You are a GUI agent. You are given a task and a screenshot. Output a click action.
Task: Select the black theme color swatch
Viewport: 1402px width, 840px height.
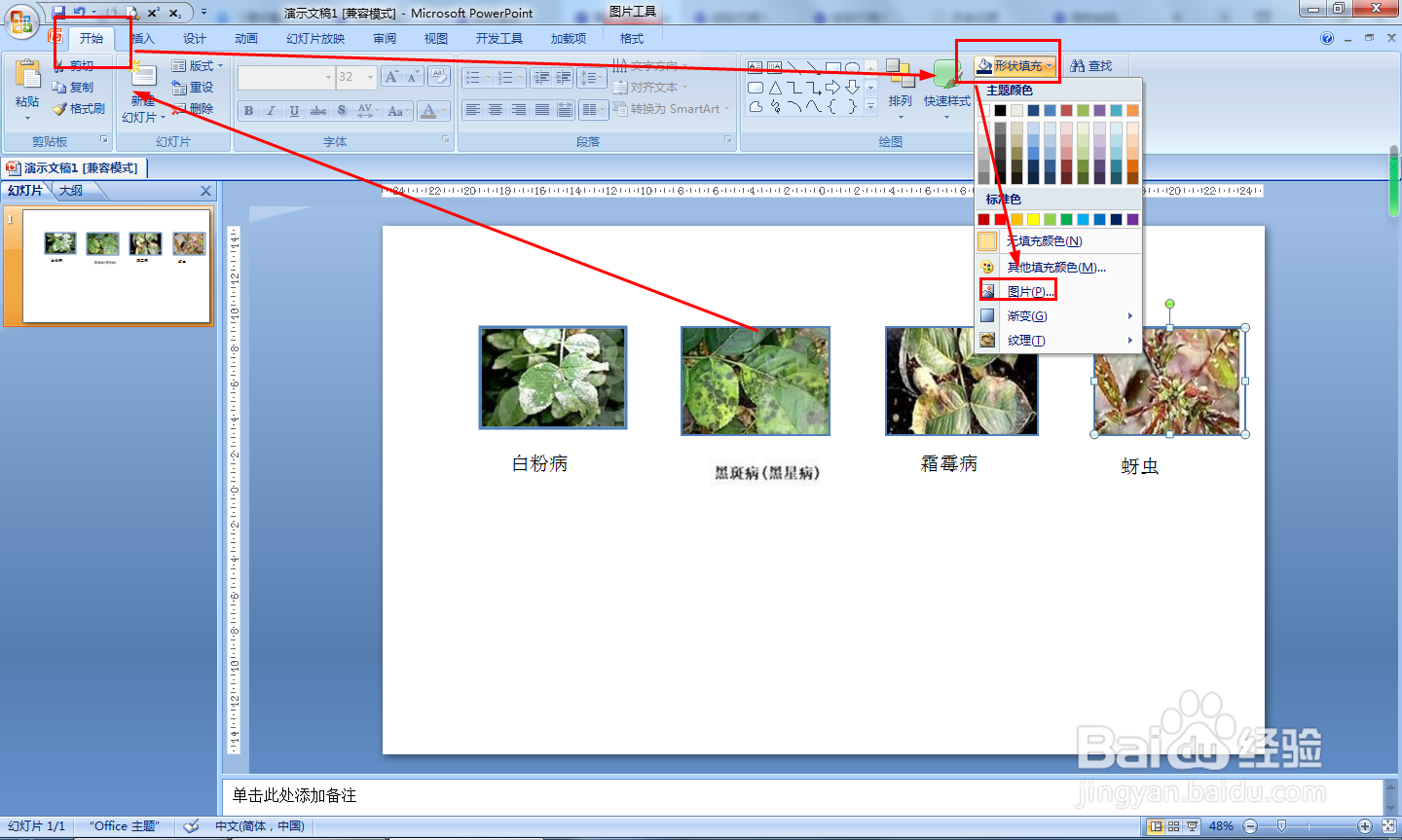(x=1000, y=110)
